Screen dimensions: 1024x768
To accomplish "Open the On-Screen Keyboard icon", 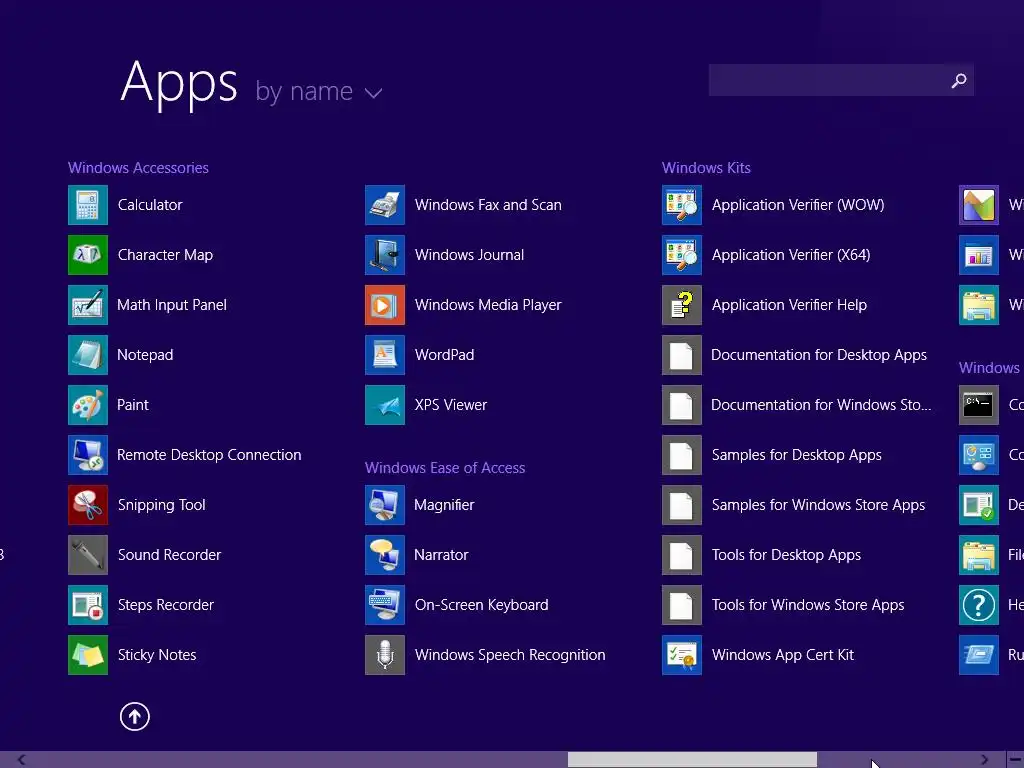I will pos(385,605).
